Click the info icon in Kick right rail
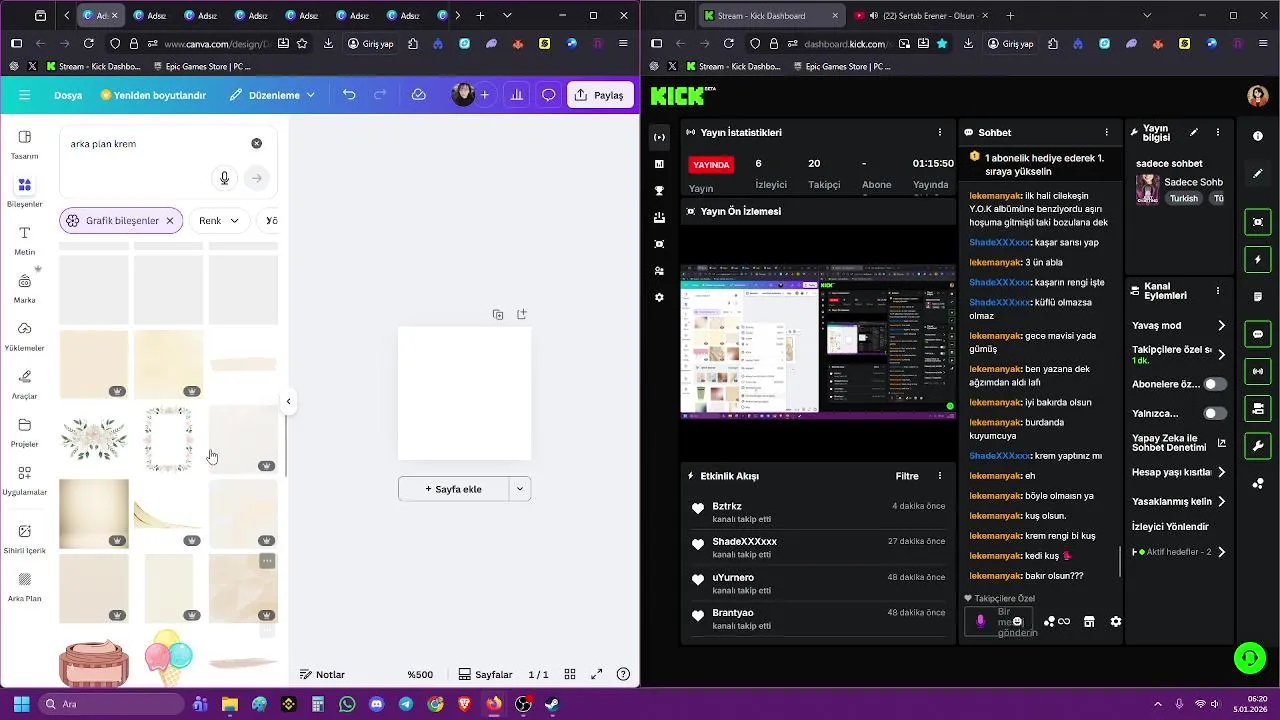This screenshot has width=1280, height=720. [1258, 135]
